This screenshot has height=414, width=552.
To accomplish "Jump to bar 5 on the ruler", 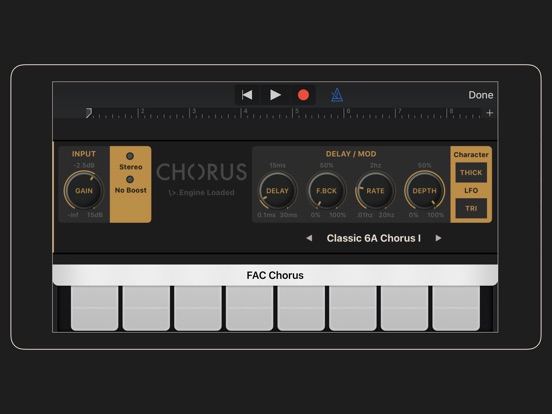I will (296, 112).
